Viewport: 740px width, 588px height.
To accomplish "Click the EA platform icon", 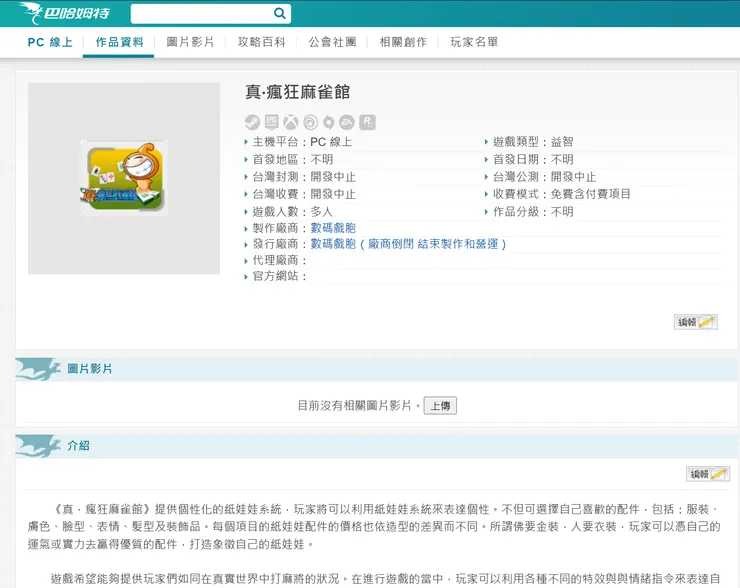I will click(347, 122).
